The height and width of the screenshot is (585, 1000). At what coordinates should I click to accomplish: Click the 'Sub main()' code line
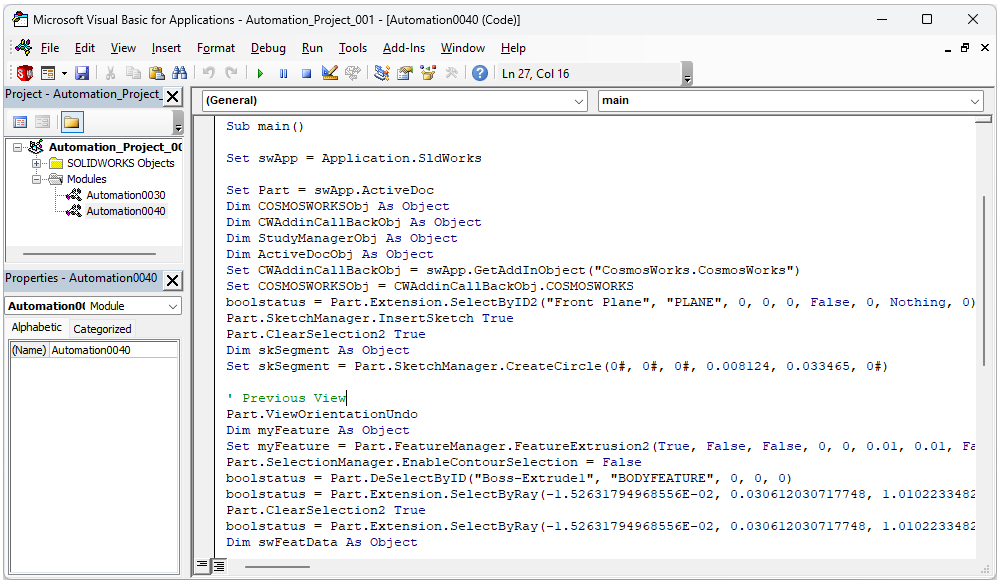[x=265, y=126]
